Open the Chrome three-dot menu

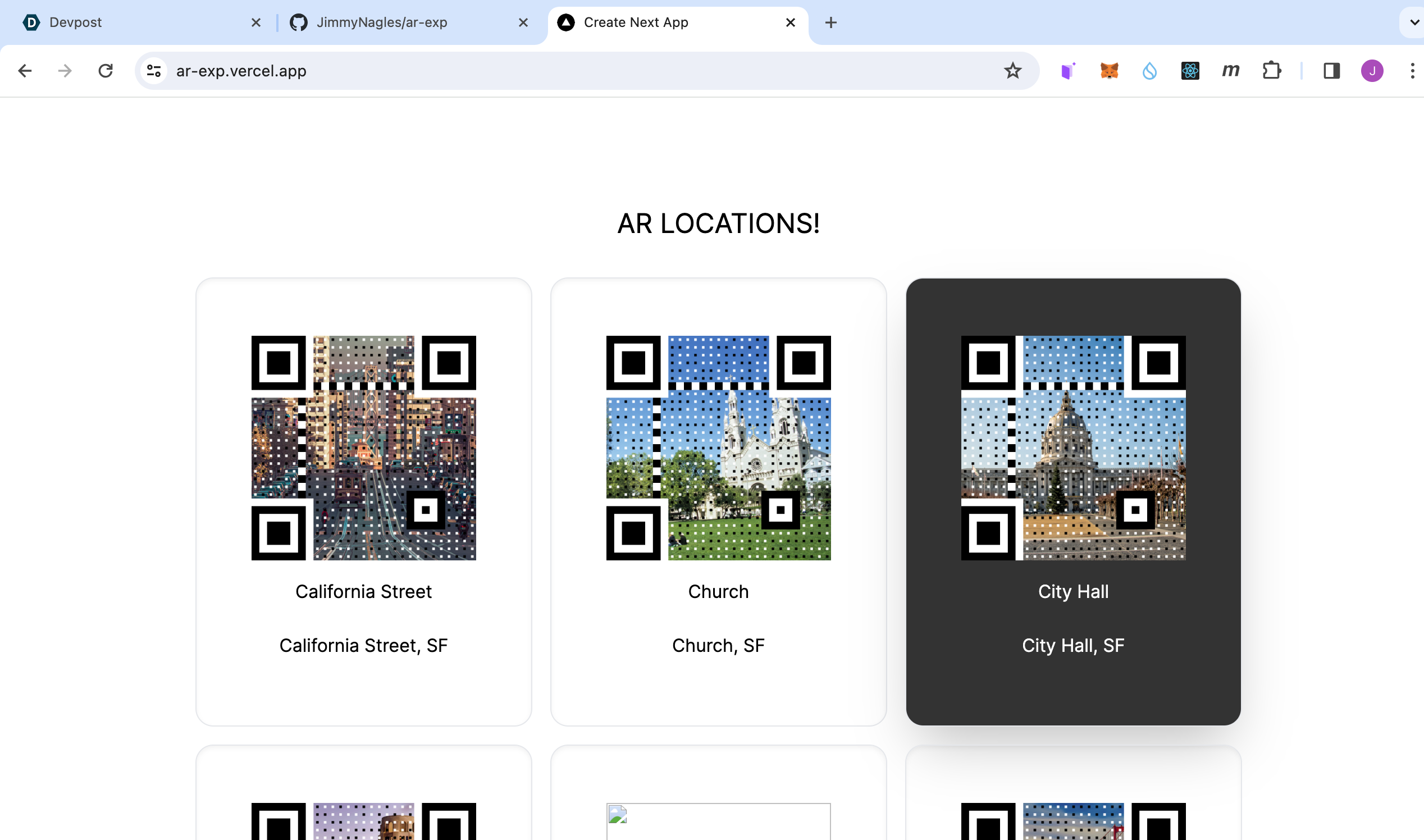point(1412,71)
